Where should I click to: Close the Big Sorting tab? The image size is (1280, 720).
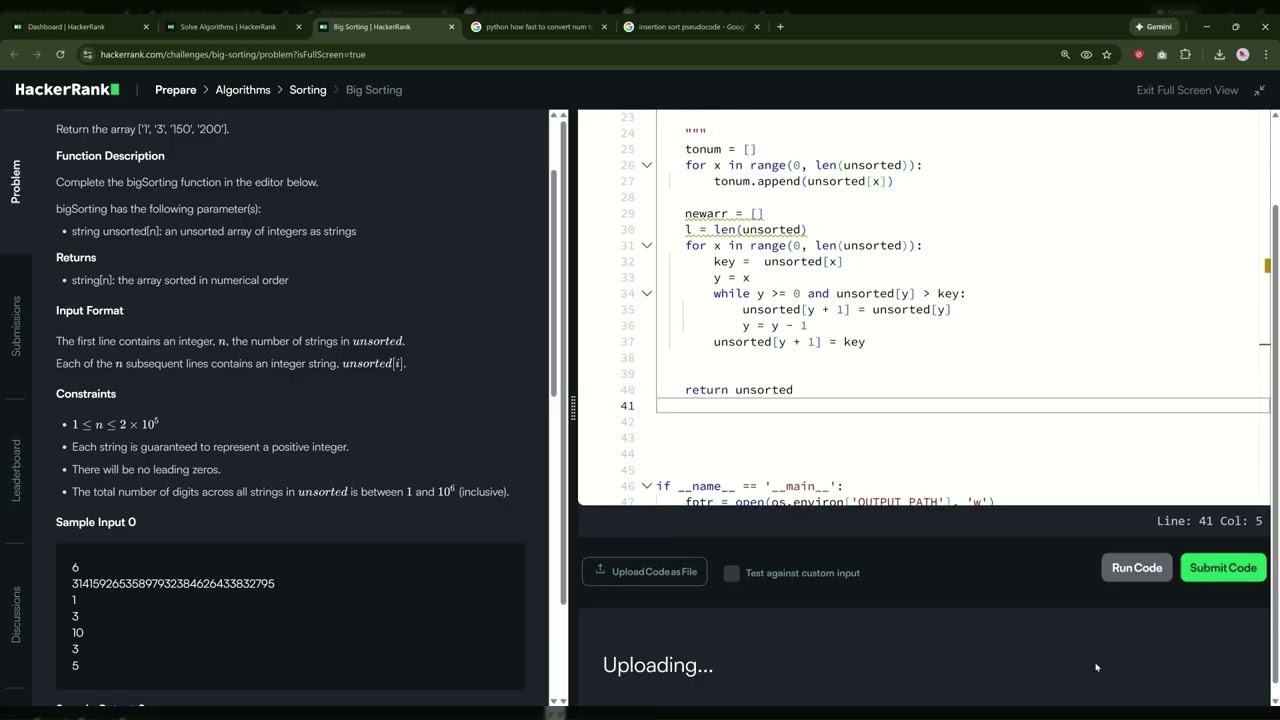[451, 27]
